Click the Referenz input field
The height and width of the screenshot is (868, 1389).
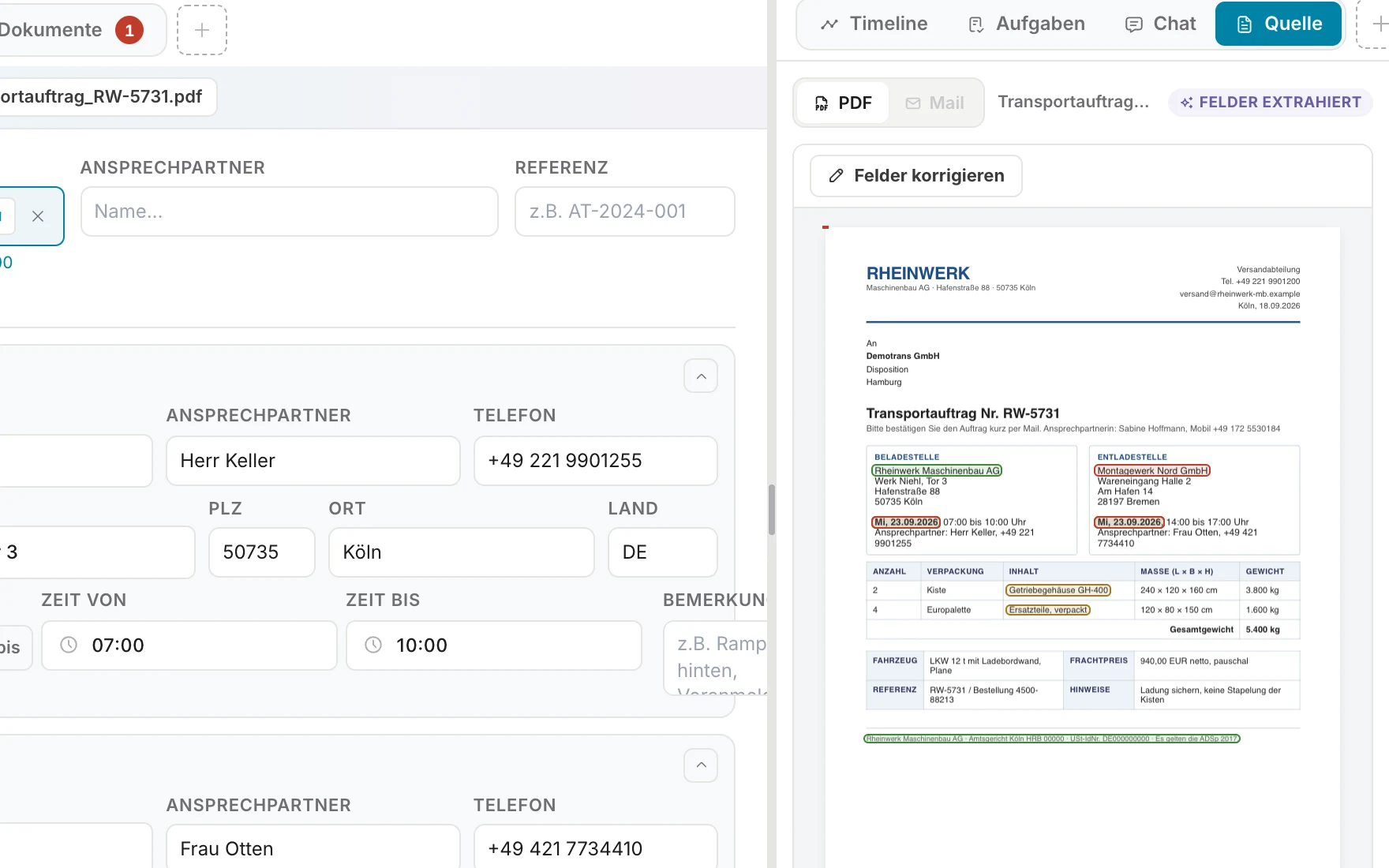tap(625, 211)
